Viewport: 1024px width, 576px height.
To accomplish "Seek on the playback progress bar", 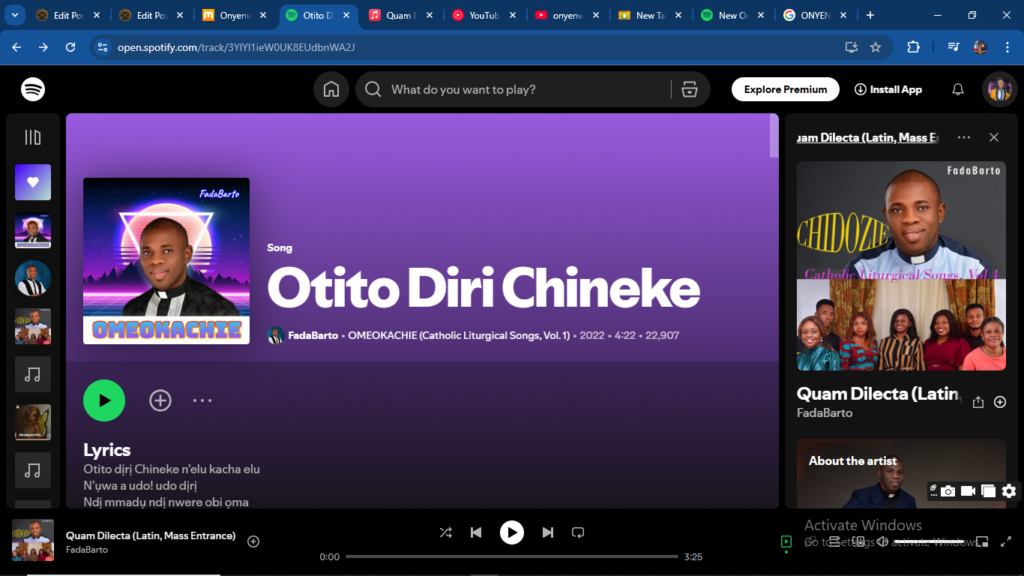I will (512, 556).
